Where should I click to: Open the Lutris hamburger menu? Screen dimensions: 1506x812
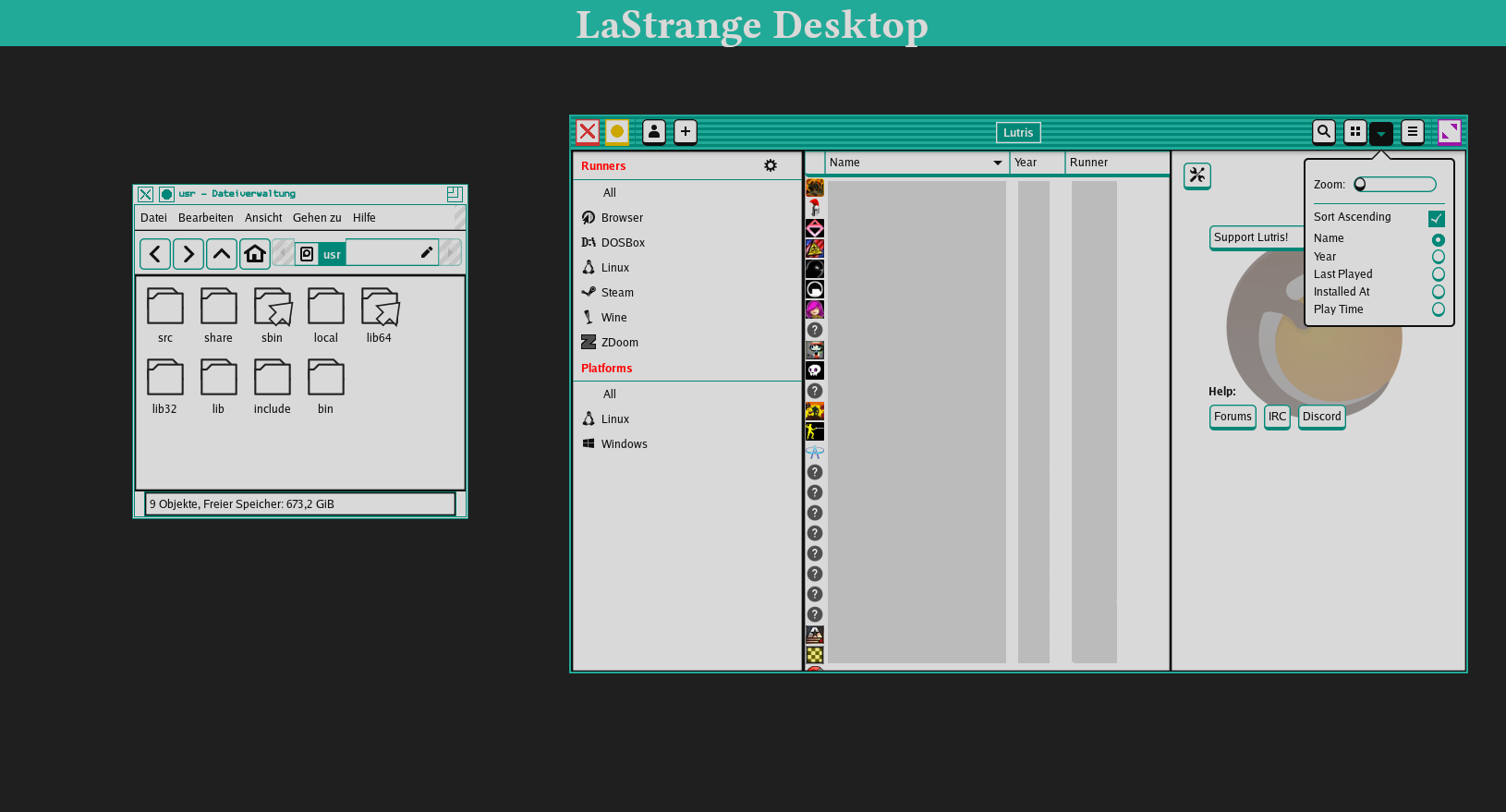point(1413,132)
